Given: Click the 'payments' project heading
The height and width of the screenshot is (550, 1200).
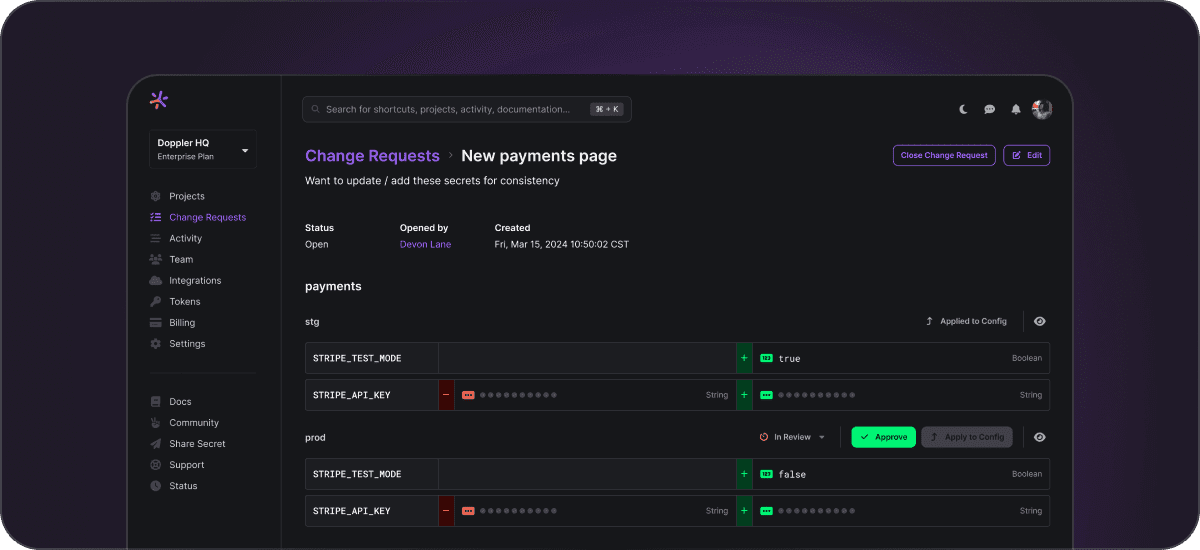Looking at the screenshot, I should [x=333, y=286].
